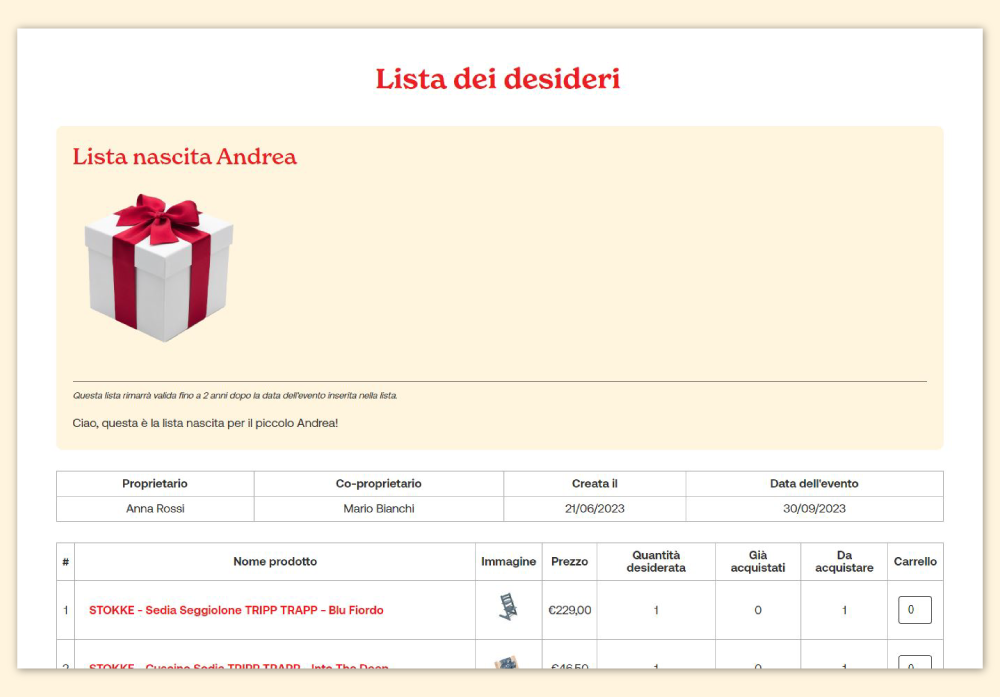Screen dimensions: 1000x697
Task: Click the "Immagine" column header
Action: click(508, 562)
